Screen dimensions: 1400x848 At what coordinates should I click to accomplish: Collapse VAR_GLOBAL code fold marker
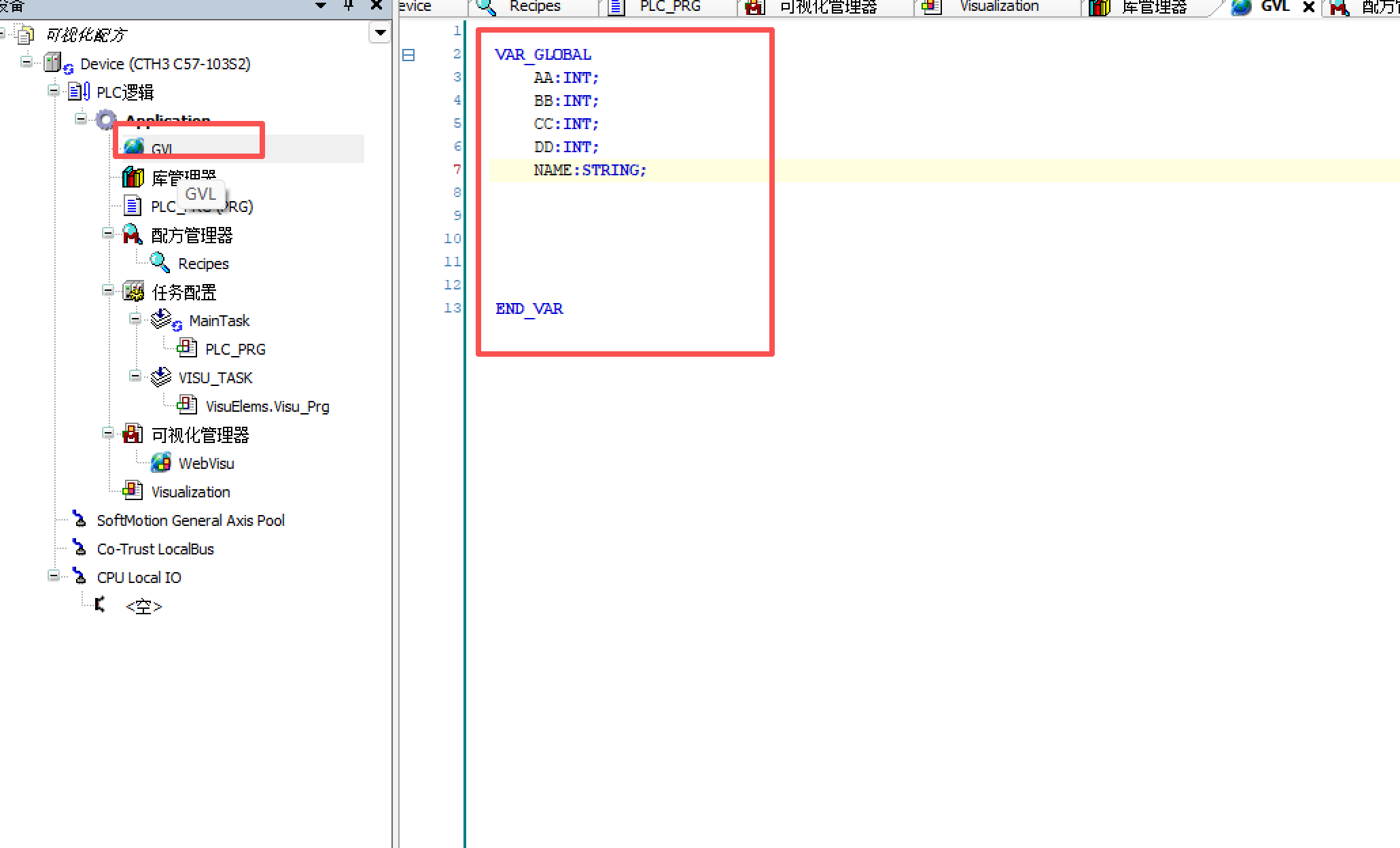pos(408,54)
